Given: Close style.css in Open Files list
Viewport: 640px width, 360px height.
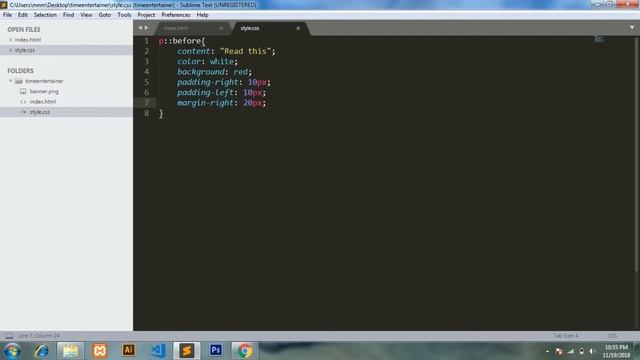Looking at the screenshot, I should [x=11, y=50].
